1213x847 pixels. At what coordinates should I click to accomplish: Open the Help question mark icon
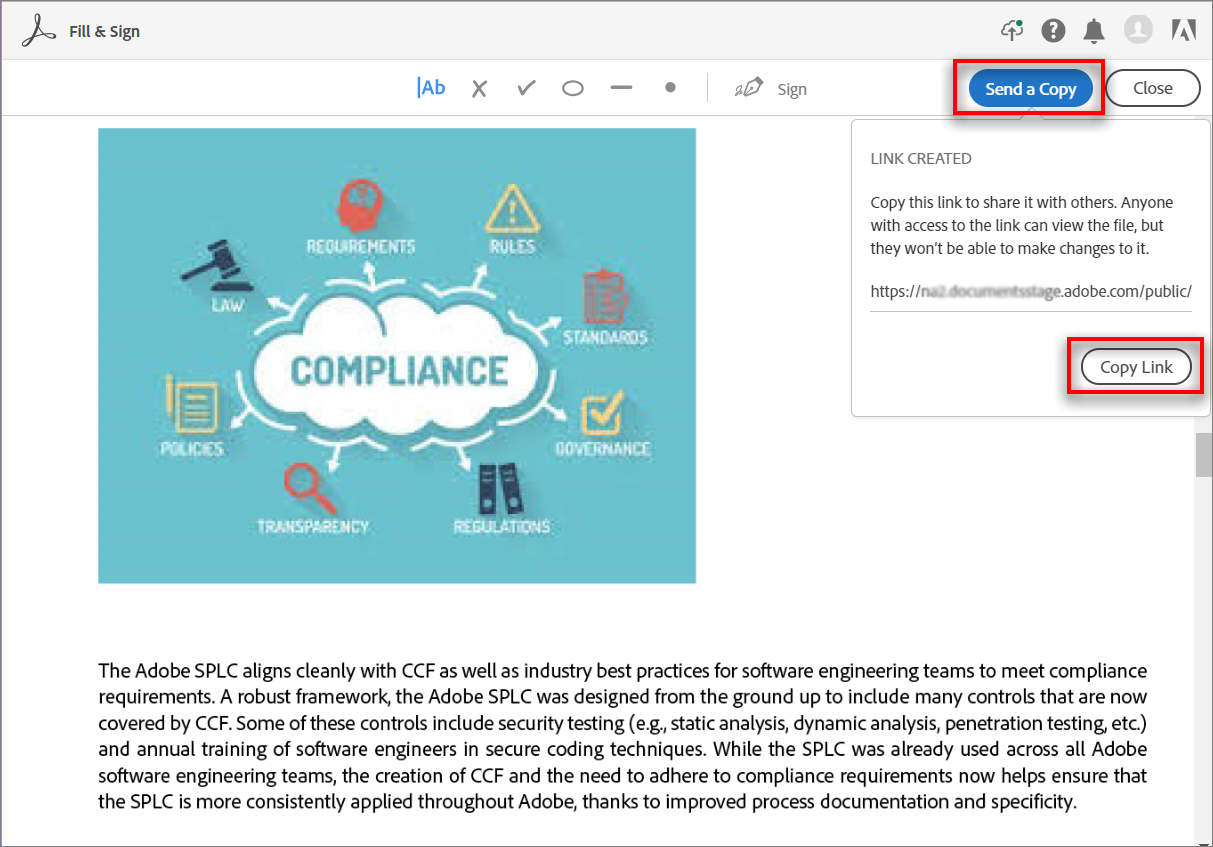1053,31
